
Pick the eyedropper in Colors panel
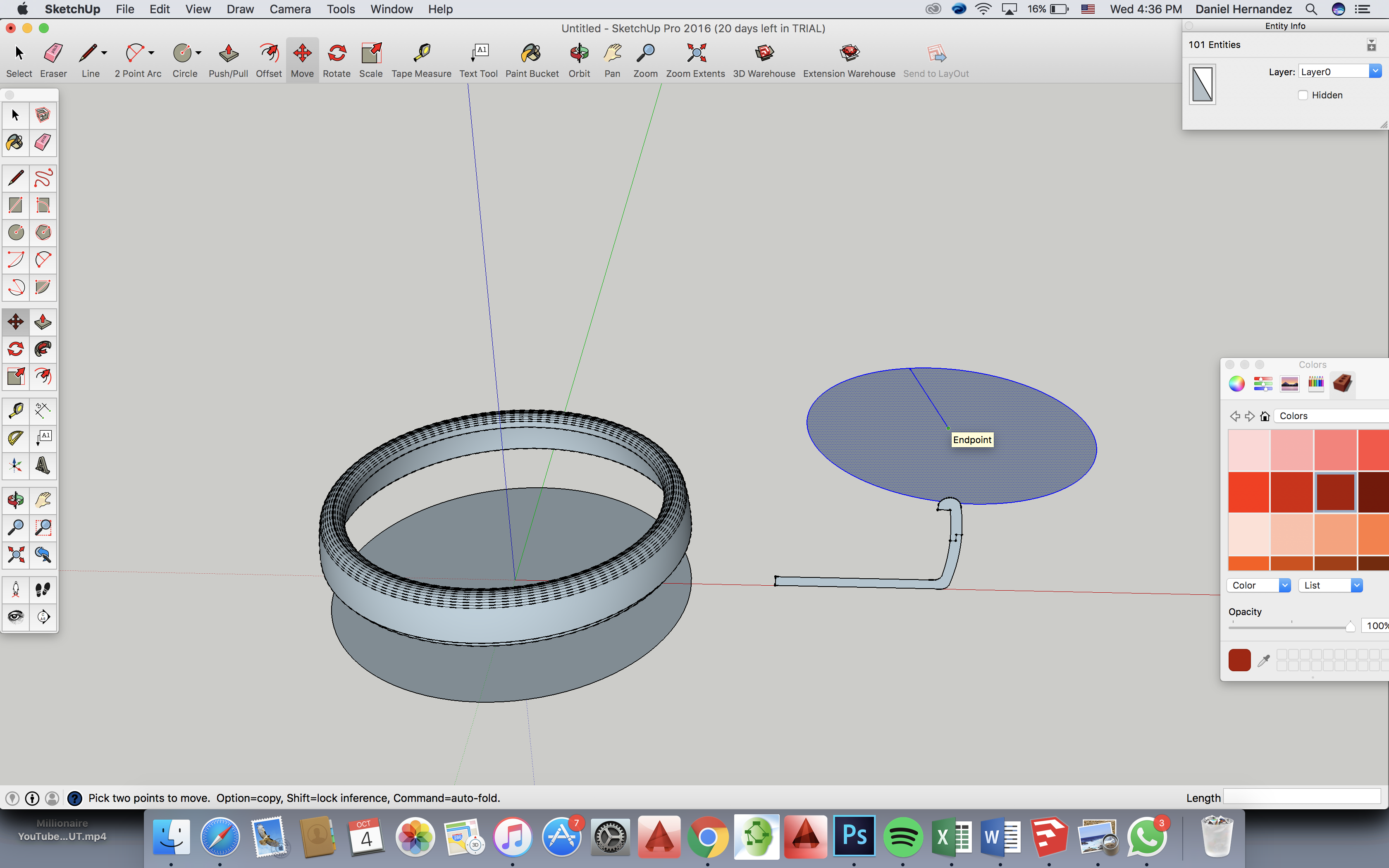coord(1263,661)
